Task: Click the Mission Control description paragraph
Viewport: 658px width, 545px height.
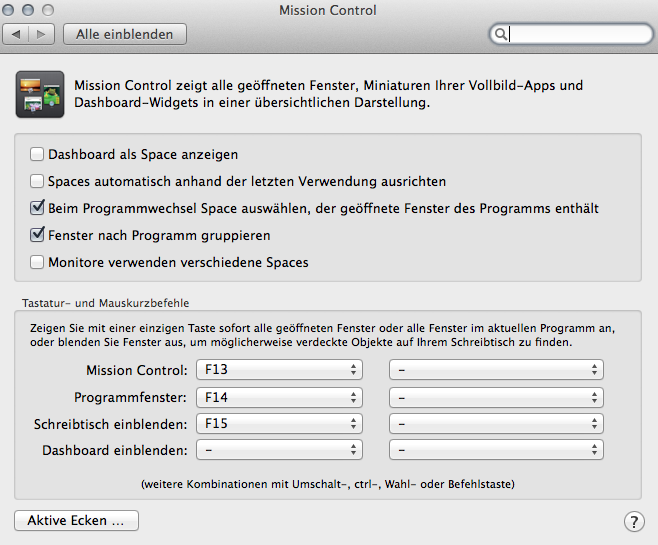Action: coord(329,94)
